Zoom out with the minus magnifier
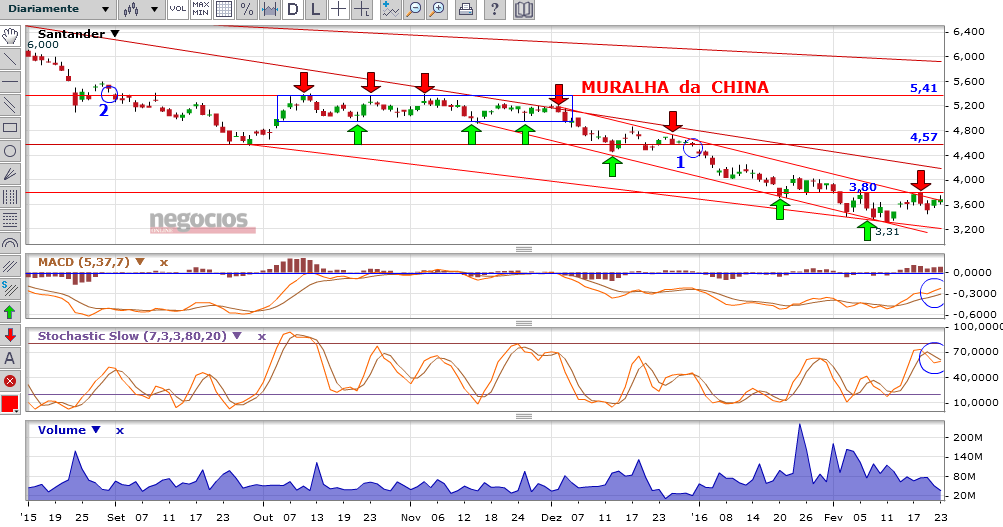The height and width of the screenshot is (527, 1003). pyautogui.click(x=414, y=9)
